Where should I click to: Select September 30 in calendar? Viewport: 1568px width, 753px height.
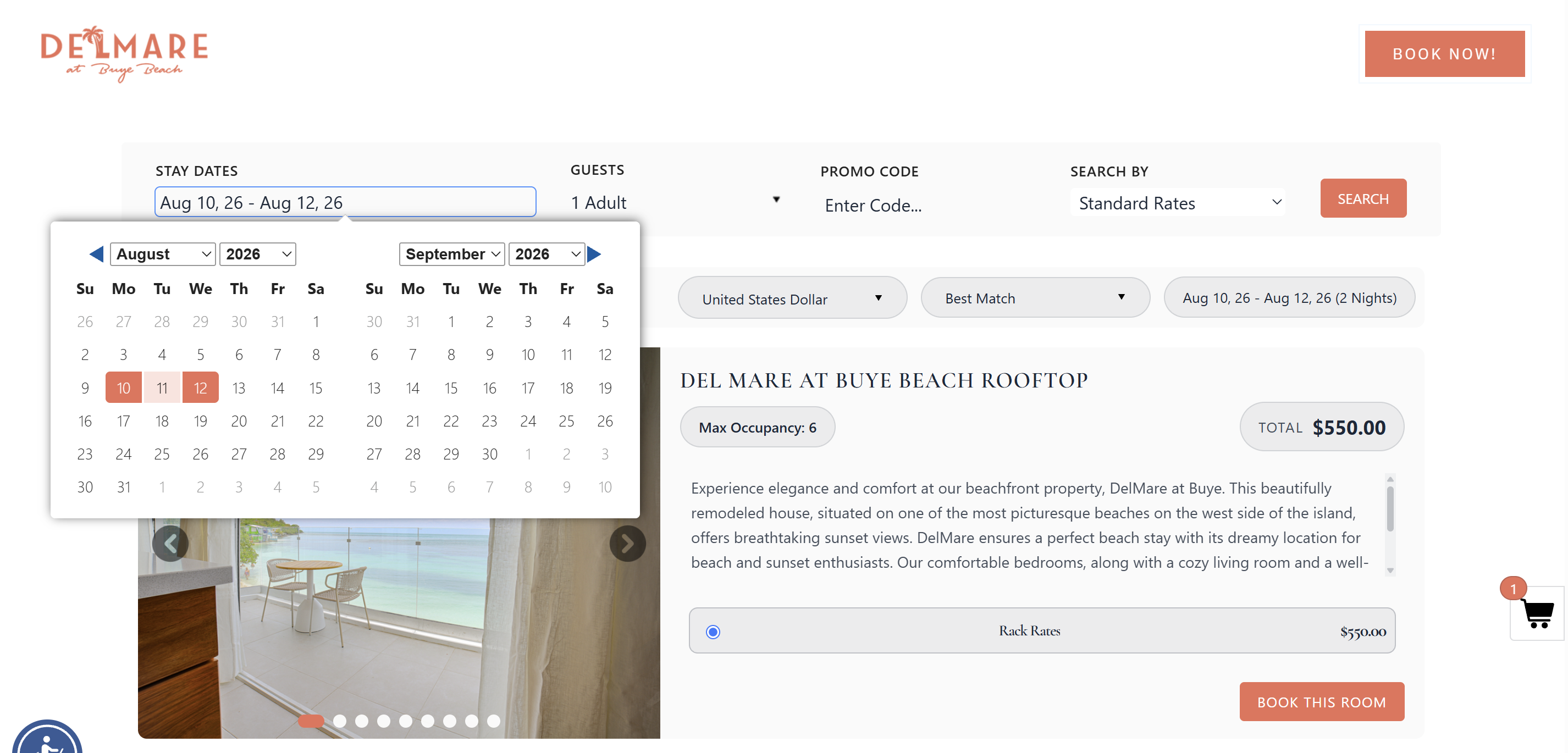(x=489, y=453)
